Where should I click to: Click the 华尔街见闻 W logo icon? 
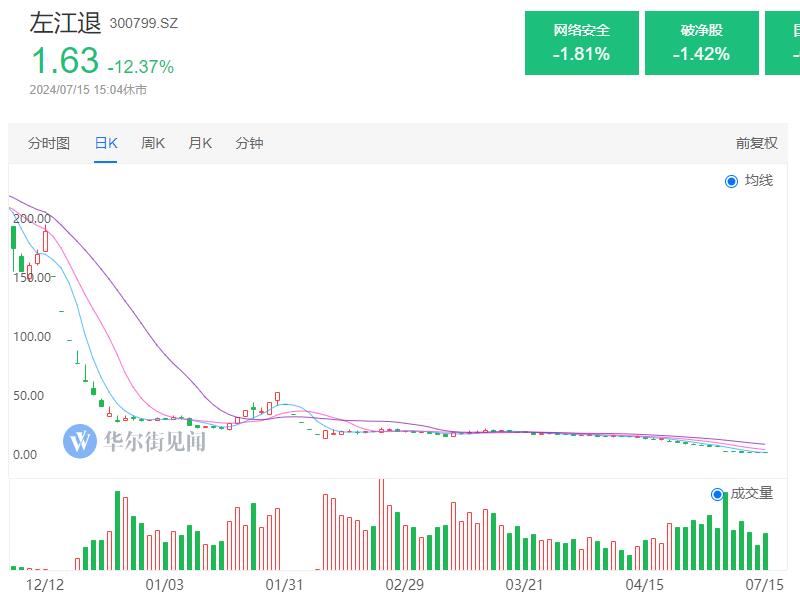80,440
